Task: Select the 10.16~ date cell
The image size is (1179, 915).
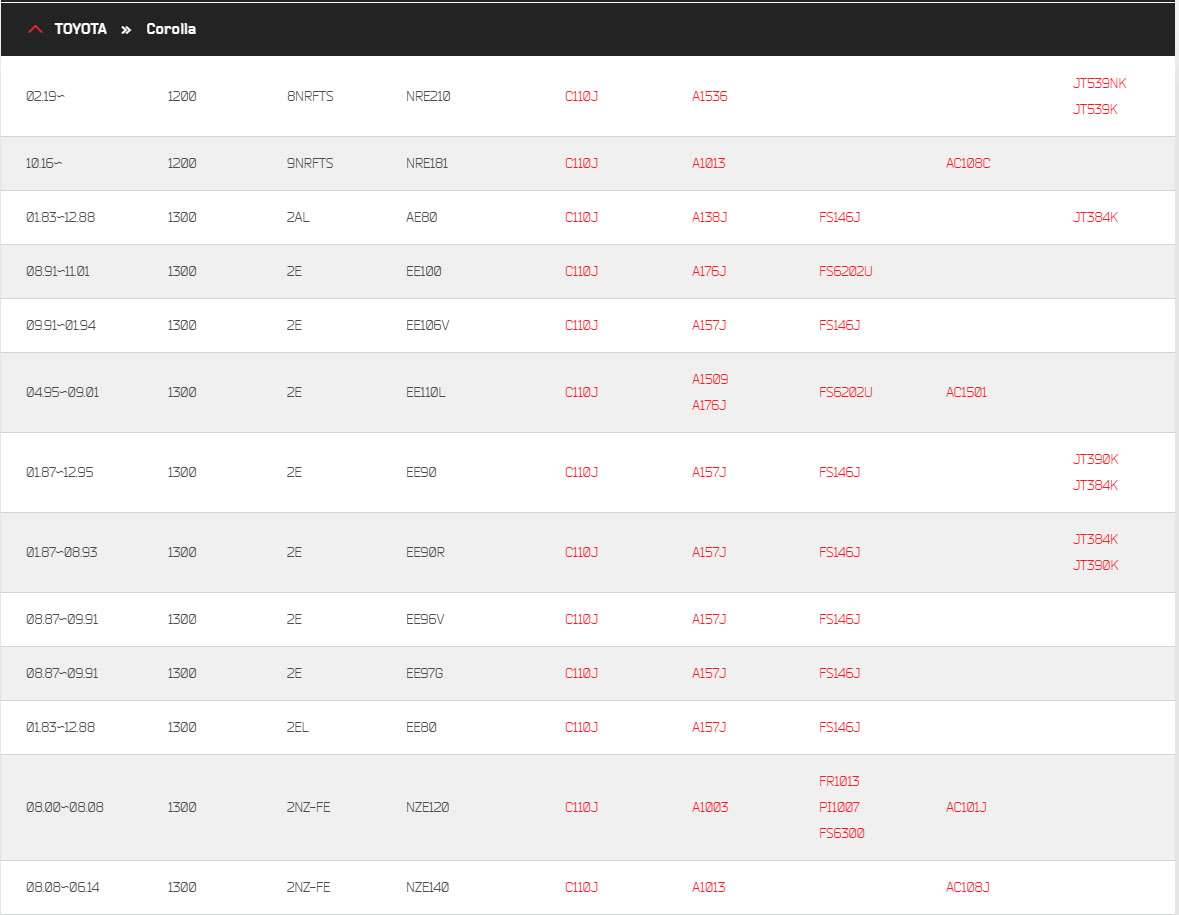Action: [x=44, y=163]
